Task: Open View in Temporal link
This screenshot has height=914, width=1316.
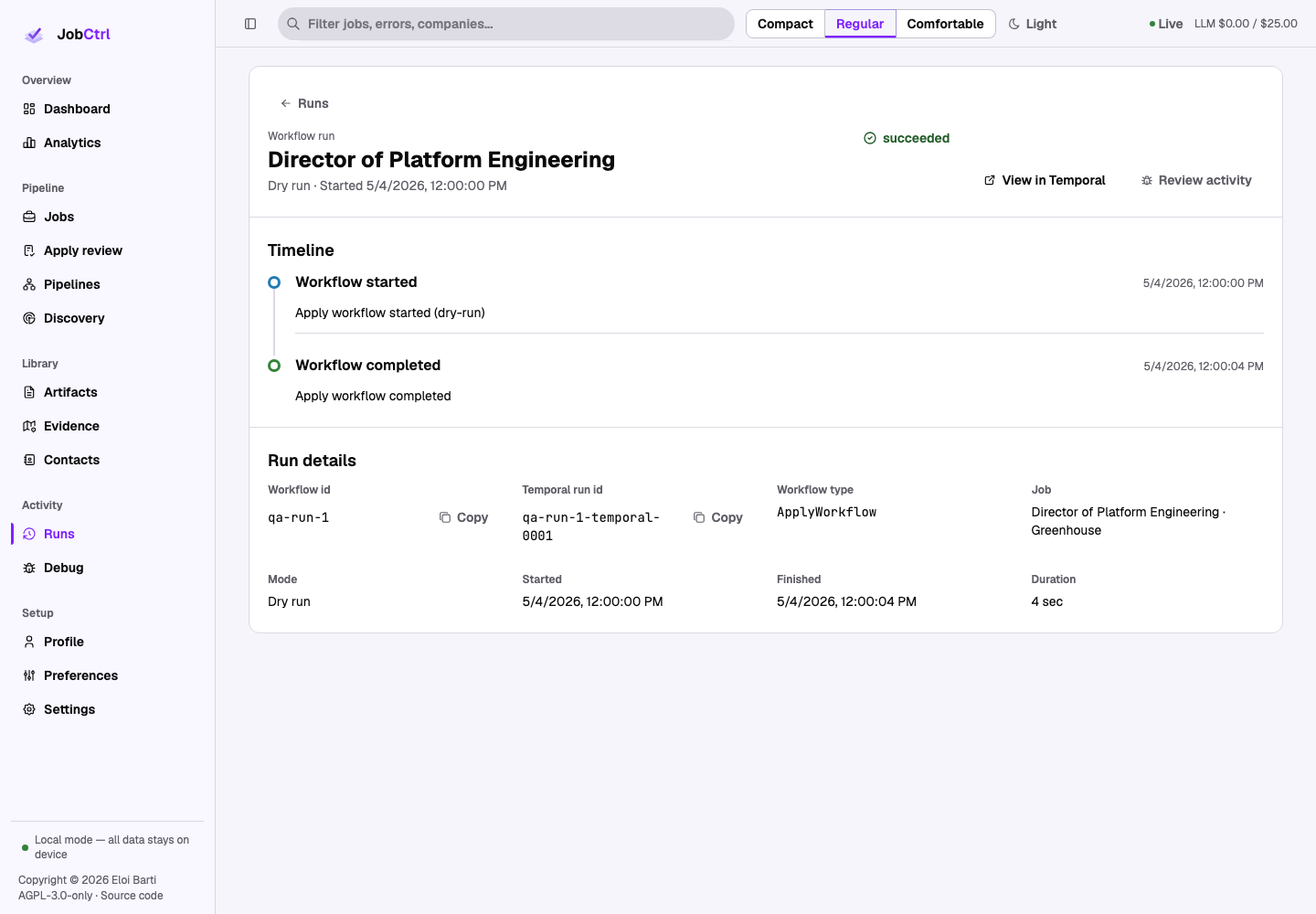Action: [x=1045, y=180]
